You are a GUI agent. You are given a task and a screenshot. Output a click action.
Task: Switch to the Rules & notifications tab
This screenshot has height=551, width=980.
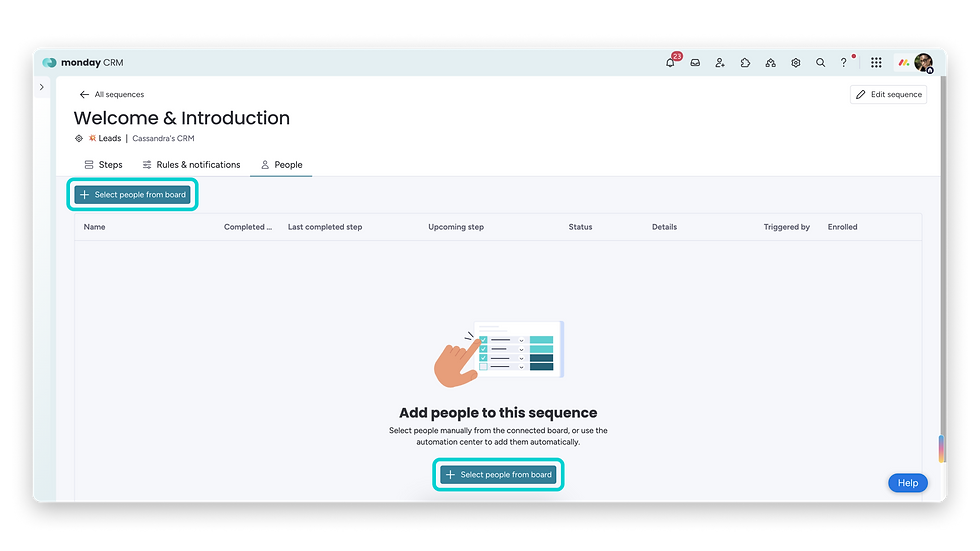191,164
